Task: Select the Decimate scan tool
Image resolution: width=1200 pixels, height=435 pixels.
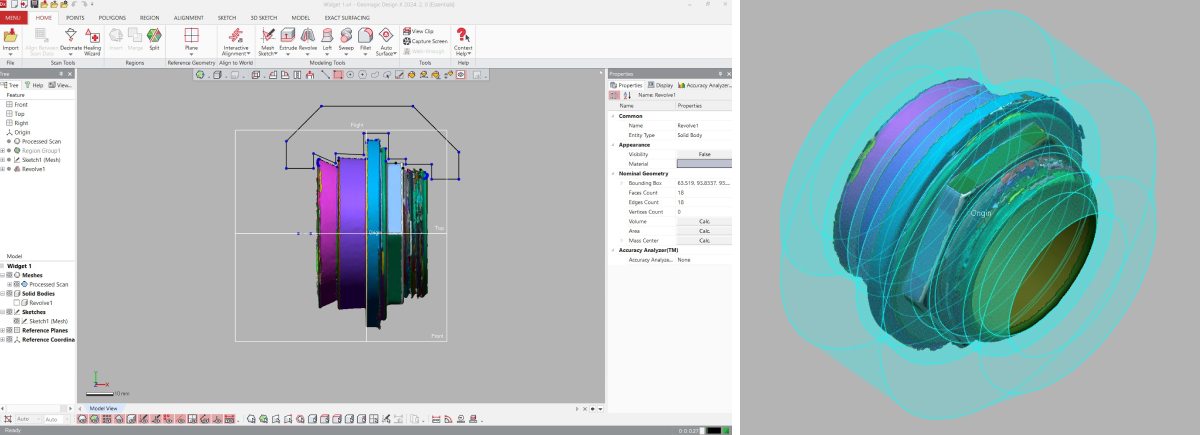Action: tap(71, 40)
